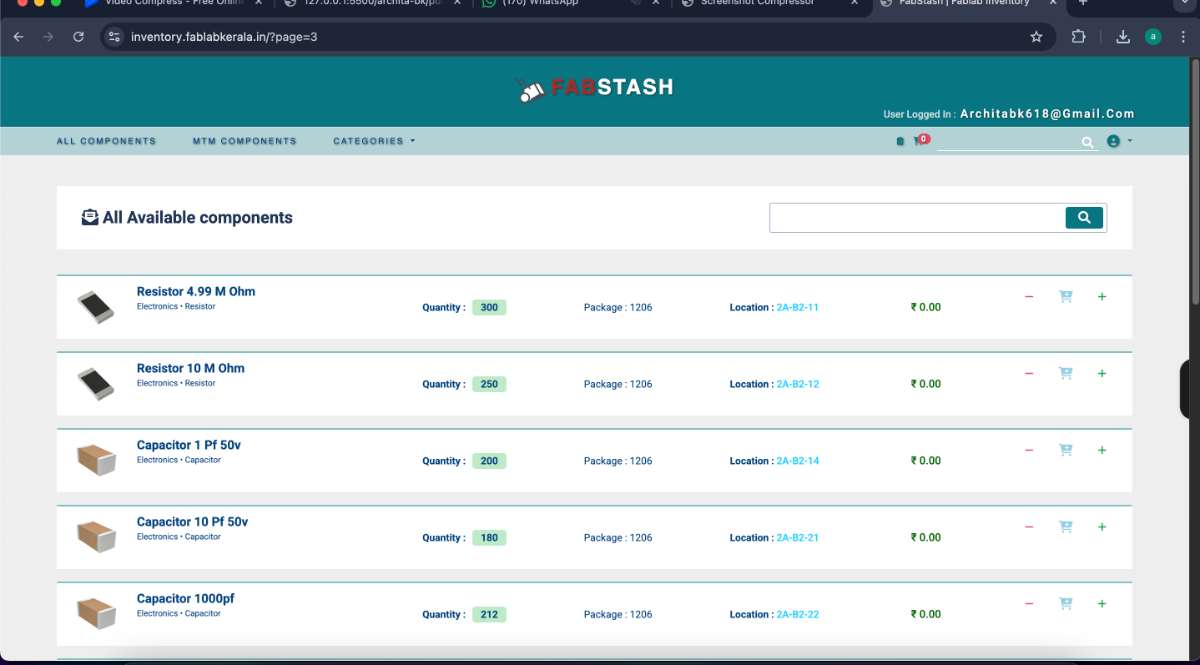Click the Capacitor 1000pf thumbnail image

(x=96, y=614)
